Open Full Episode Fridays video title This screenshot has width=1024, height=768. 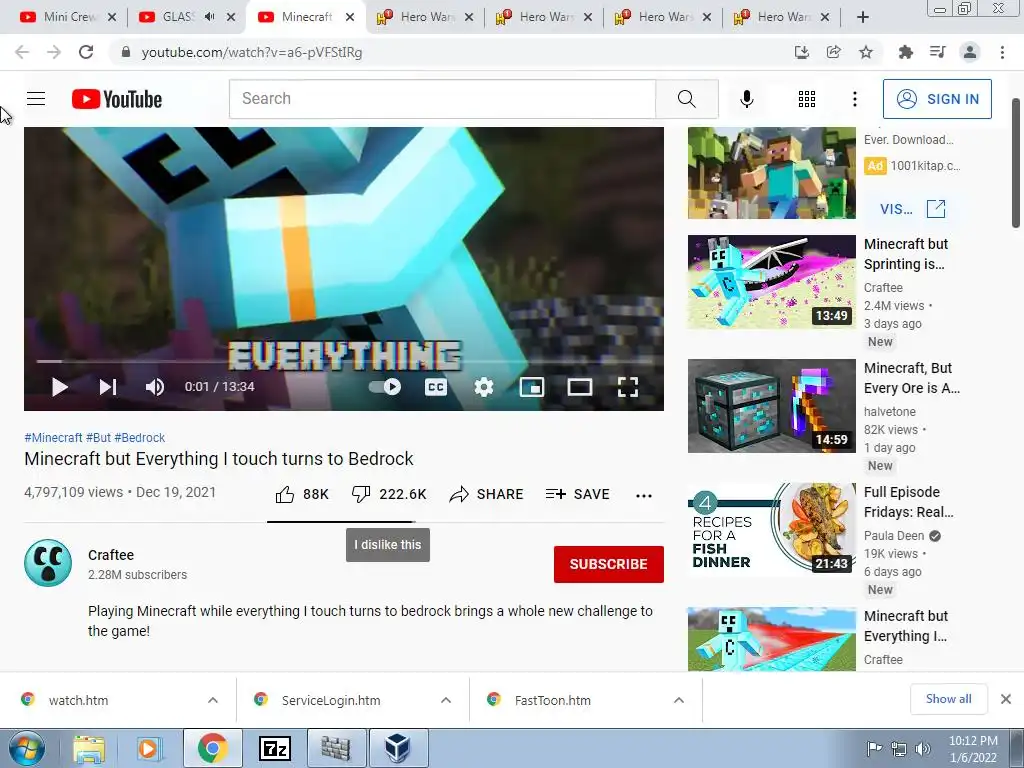[x=908, y=502]
